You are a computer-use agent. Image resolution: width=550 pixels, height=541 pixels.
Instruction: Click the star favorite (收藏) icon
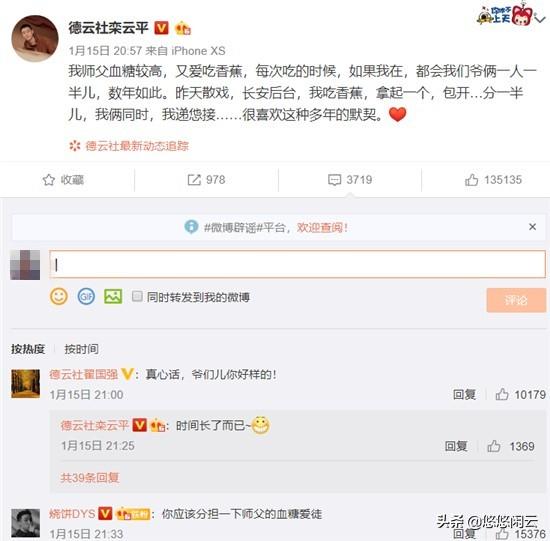pyautogui.click(x=48, y=180)
